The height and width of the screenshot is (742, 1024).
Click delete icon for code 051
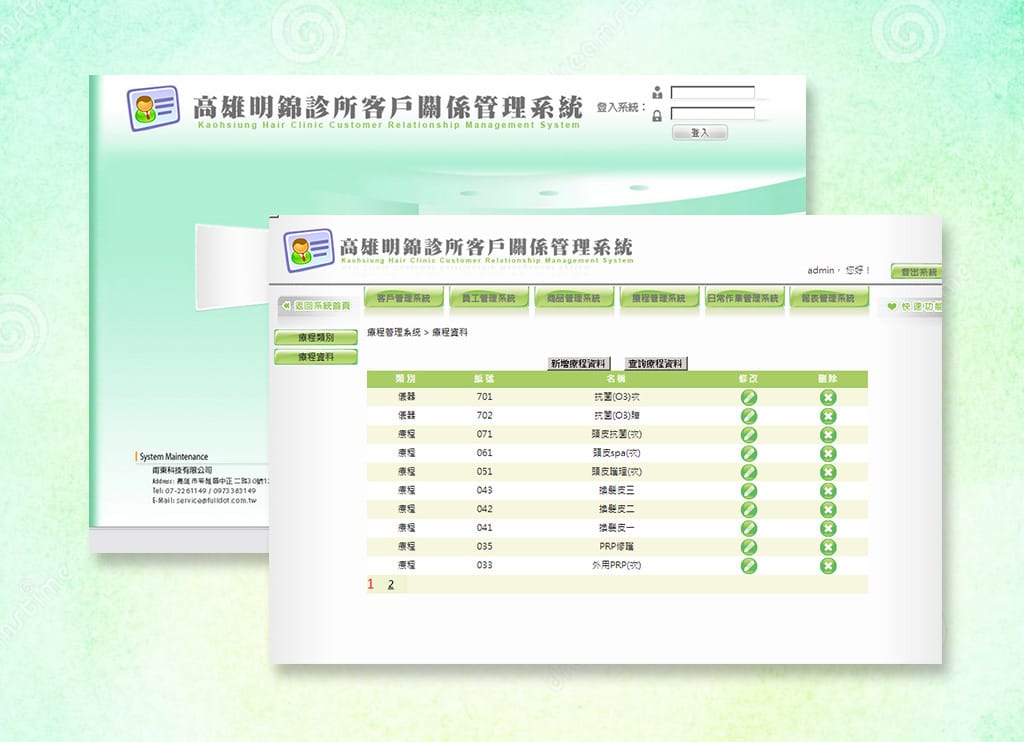(828, 472)
